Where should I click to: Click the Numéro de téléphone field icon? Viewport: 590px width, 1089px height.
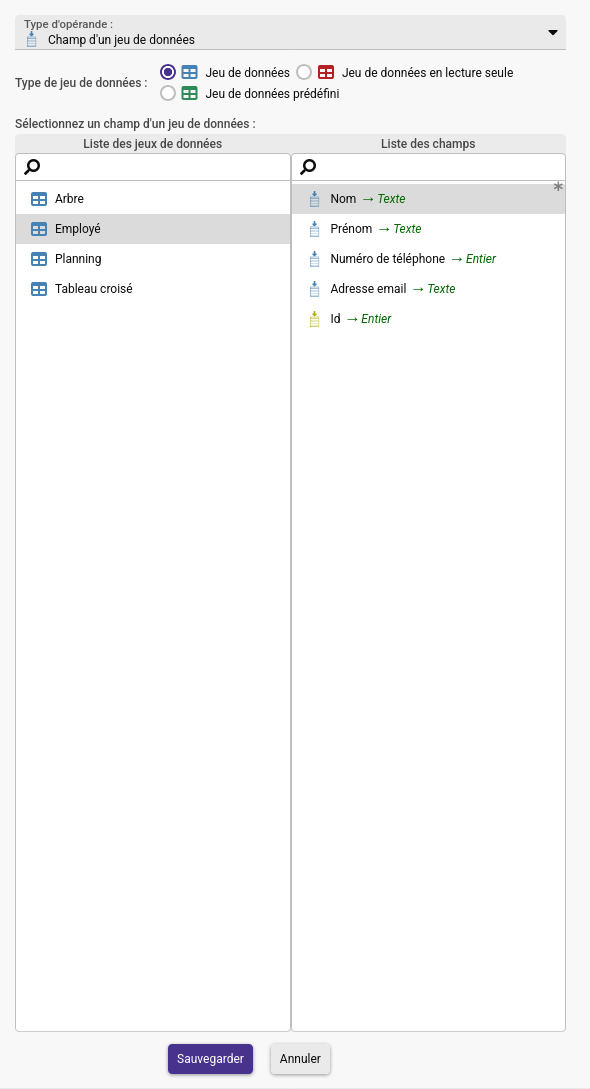click(314, 258)
